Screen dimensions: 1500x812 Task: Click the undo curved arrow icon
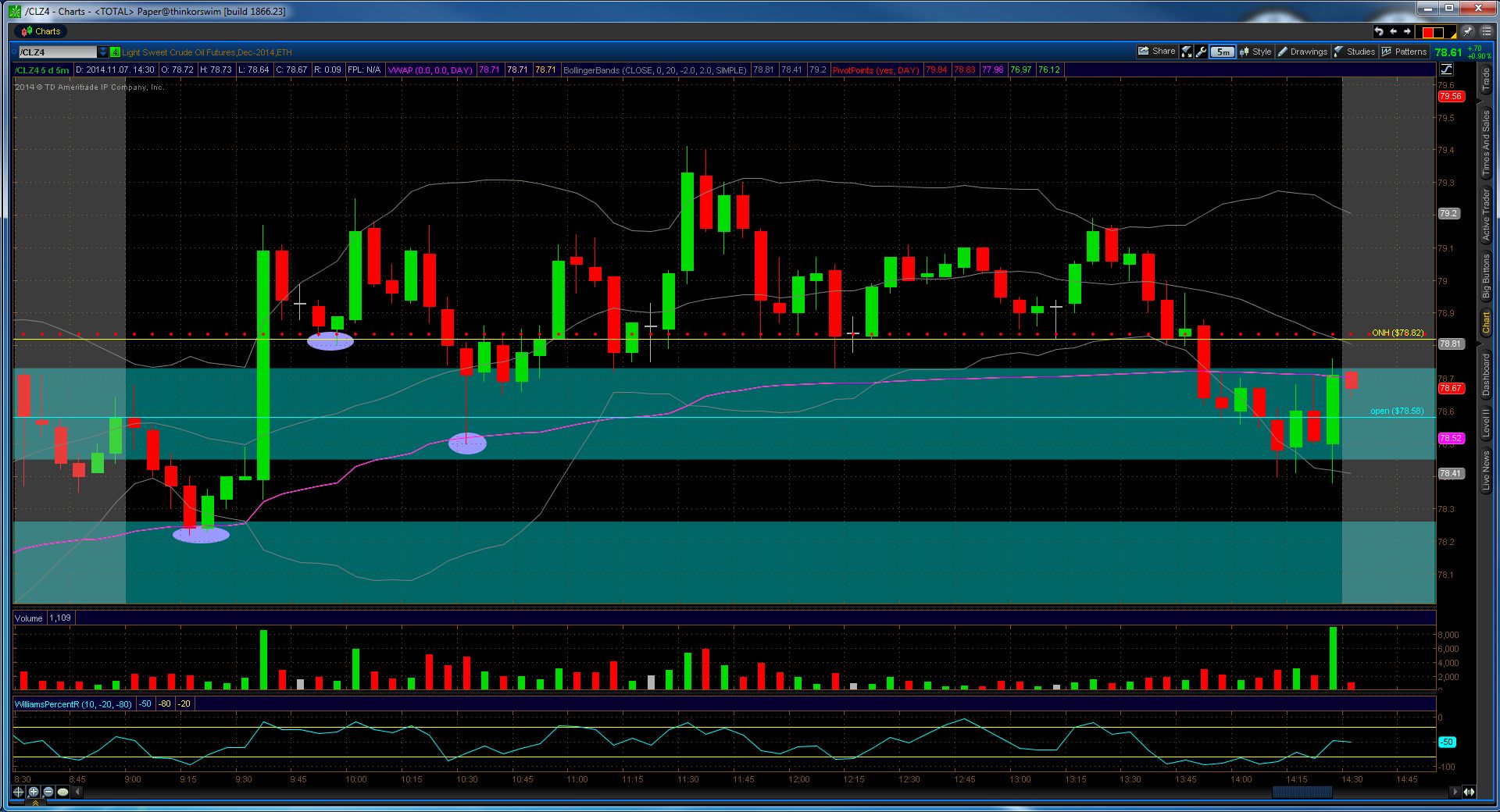1379,31
